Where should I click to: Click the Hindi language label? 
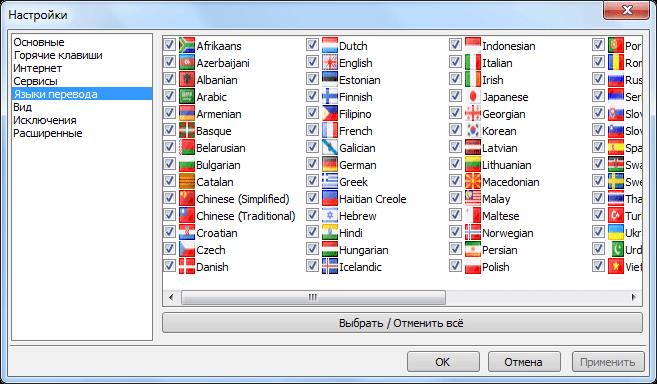pyautogui.click(x=351, y=233)
